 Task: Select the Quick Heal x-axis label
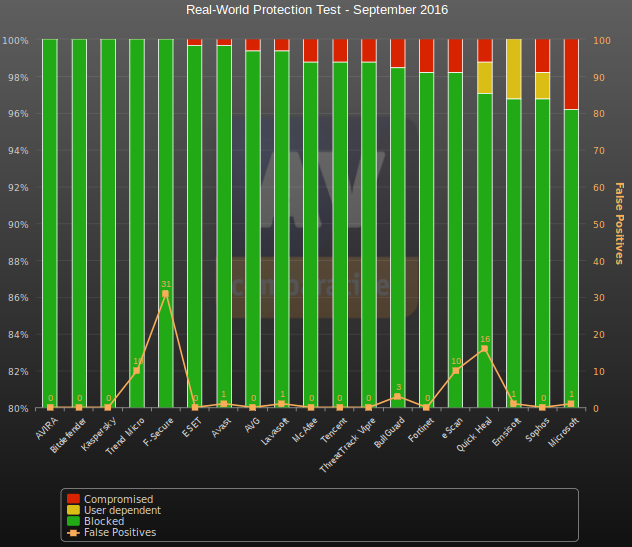474,435
